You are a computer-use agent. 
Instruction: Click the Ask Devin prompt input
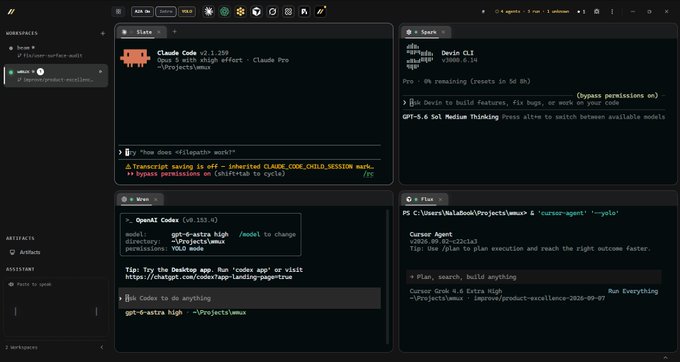[x=533, y=103]
